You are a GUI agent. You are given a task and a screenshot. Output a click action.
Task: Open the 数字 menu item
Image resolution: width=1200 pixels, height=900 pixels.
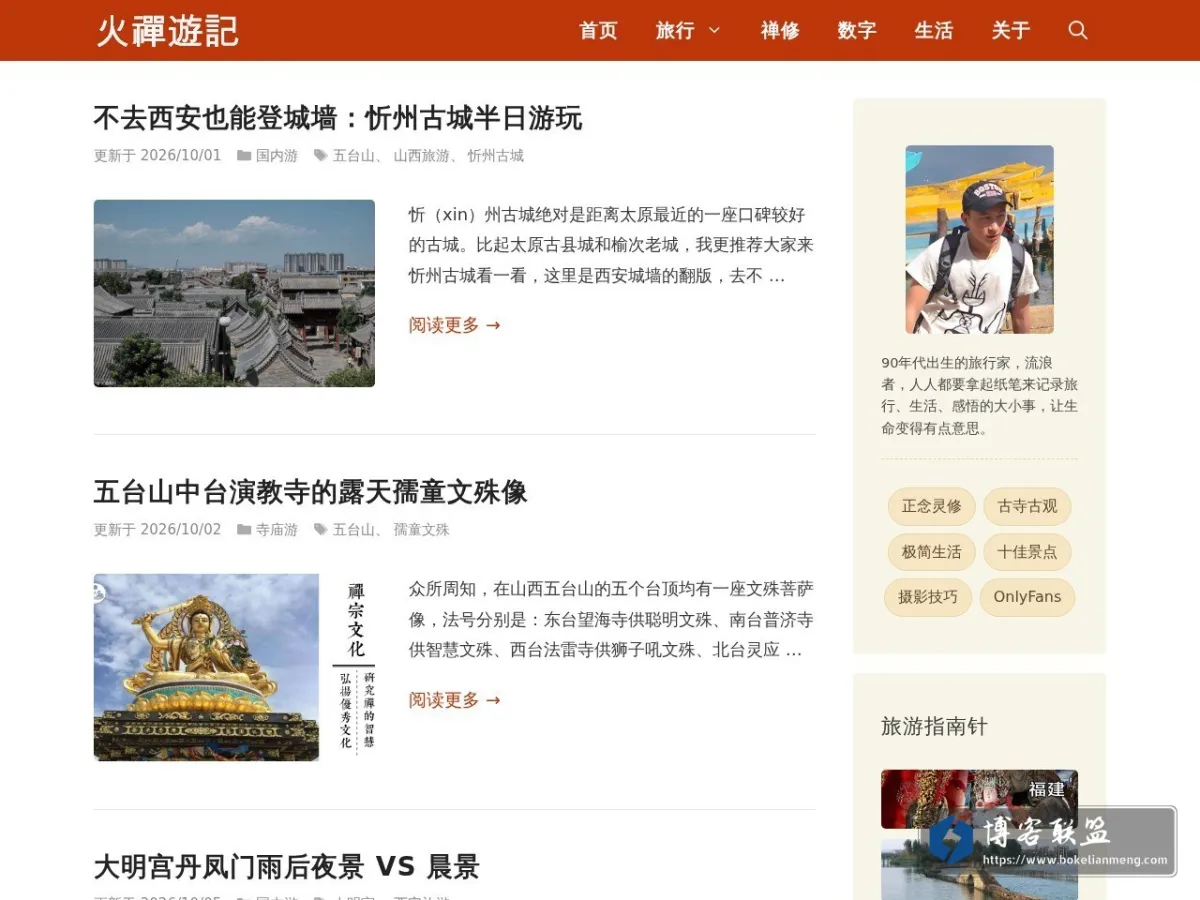pos(857,30)
